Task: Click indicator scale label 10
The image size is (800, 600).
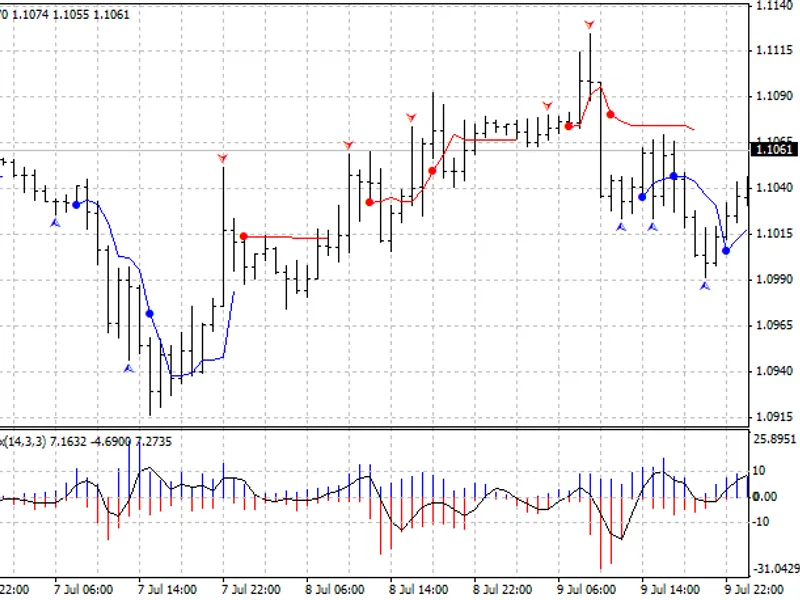Action: (x=759, y=470)
